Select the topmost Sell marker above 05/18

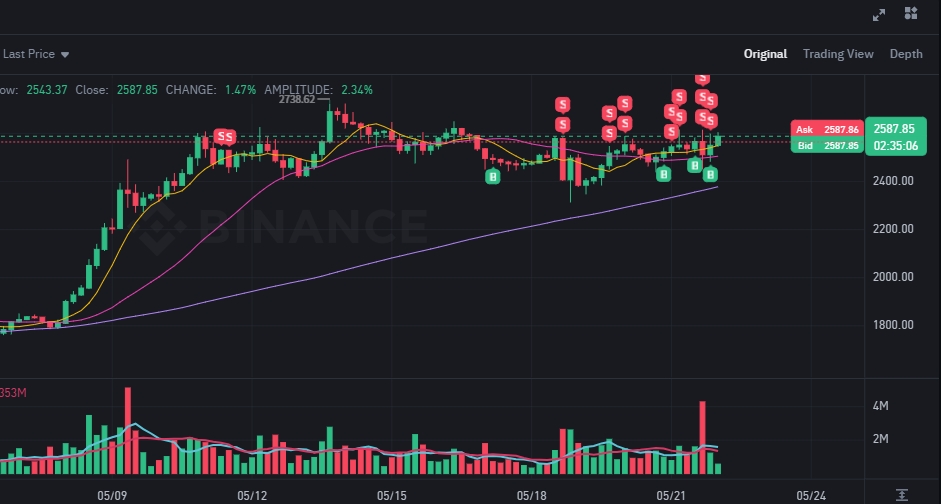coord(564,104)
